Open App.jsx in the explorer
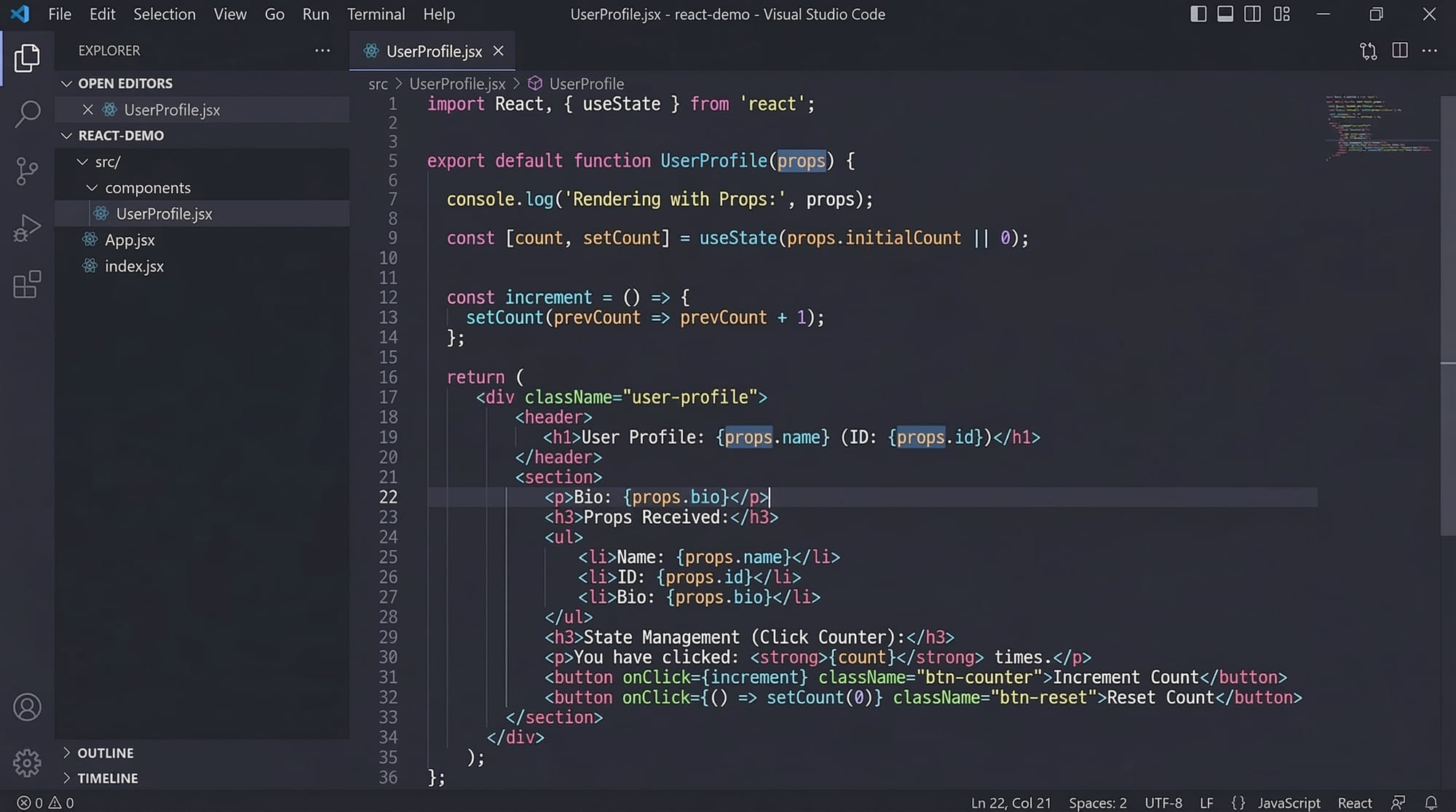This screenshot has height=812, width=1456. [x=130, y=240]
